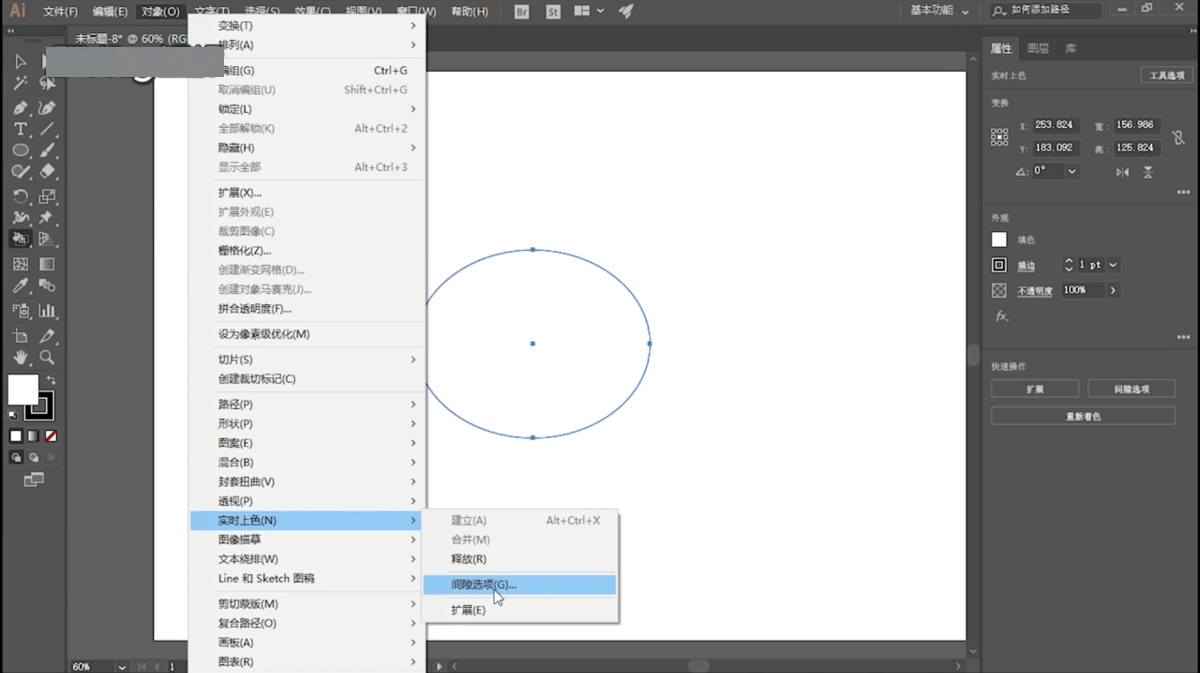Select the Zoom magnifier tool
Screen dimensions: 1200x673
[47, 357]
